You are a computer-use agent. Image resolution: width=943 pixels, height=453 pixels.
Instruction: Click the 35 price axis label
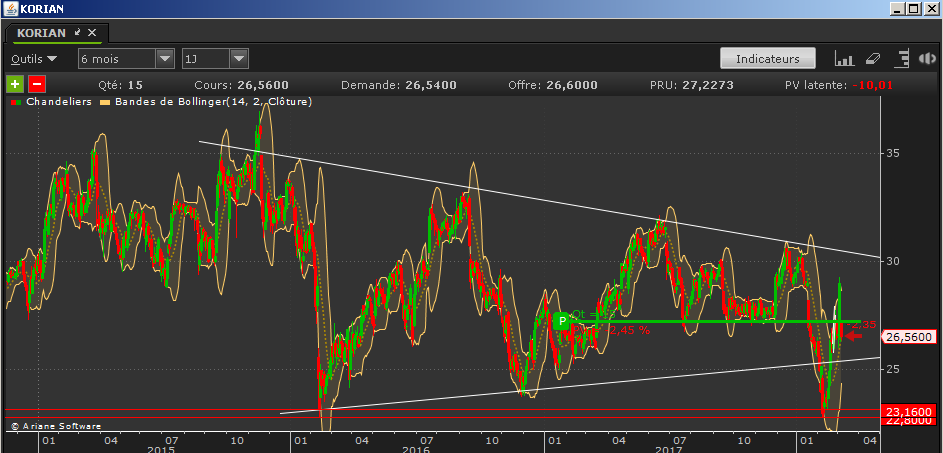coord(893,153)
